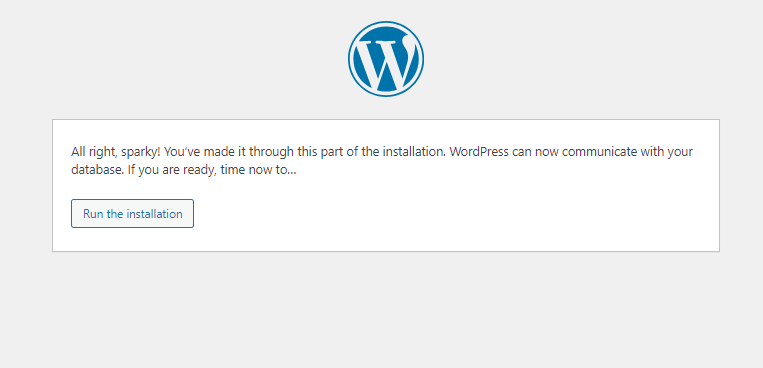Click the Run the installation button
The width and height of the screenshot is (763, 368).
[x=132, y=213]
